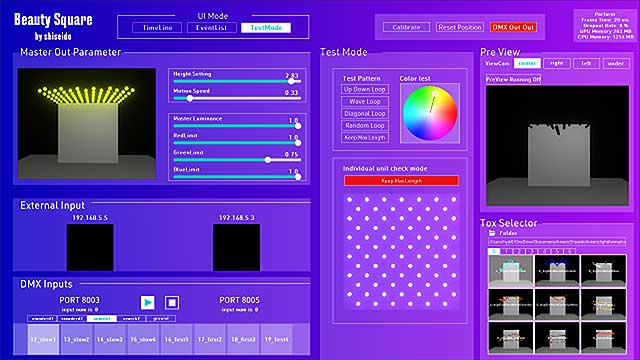The width and height of the screenshot is (640, 360).
Task: Start DMX input with the play button
Action: [148, 302]
